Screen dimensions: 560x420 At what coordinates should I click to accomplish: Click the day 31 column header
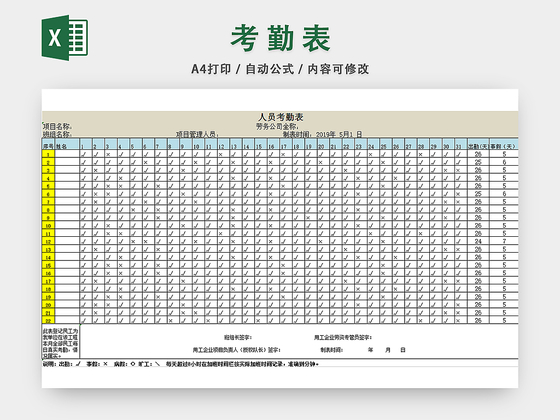coord(461,144)
